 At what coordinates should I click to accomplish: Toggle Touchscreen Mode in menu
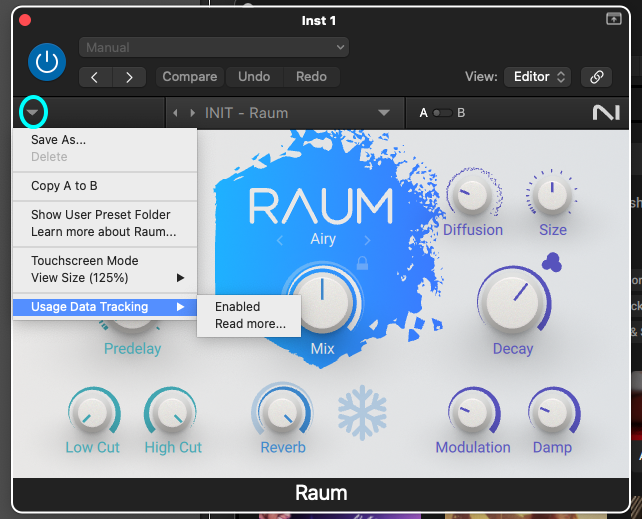pos(105,261)
